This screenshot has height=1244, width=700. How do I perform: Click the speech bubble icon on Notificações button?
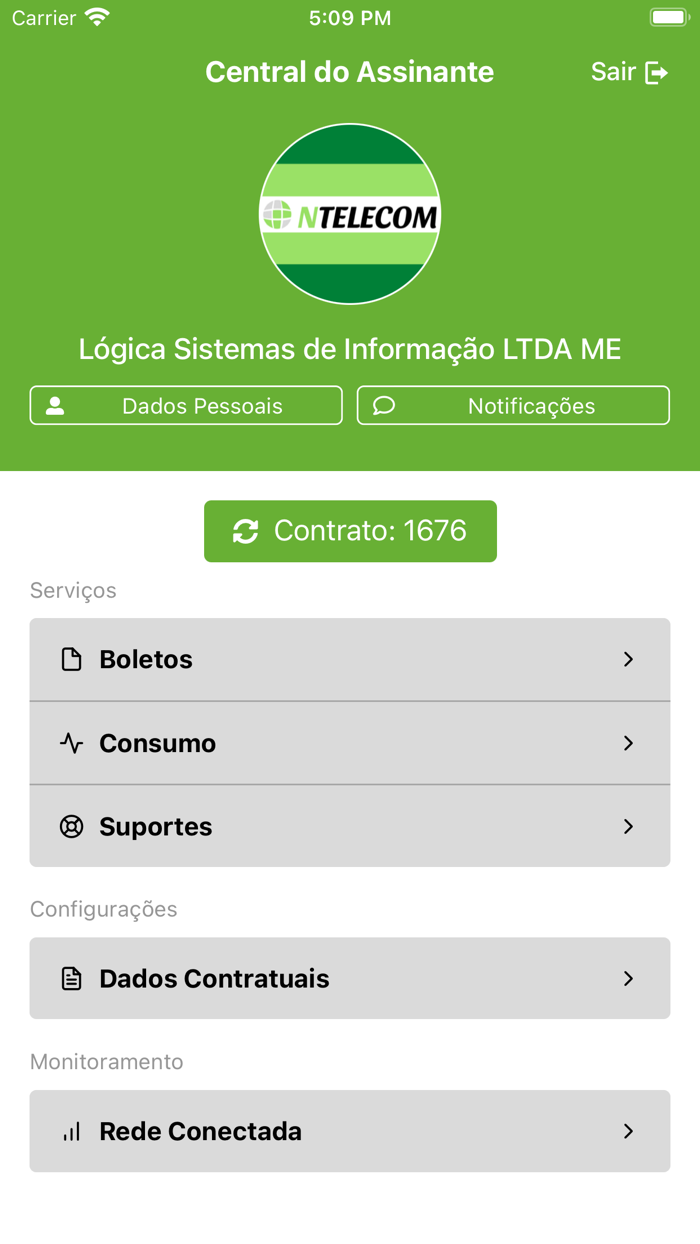click(384, 405)
